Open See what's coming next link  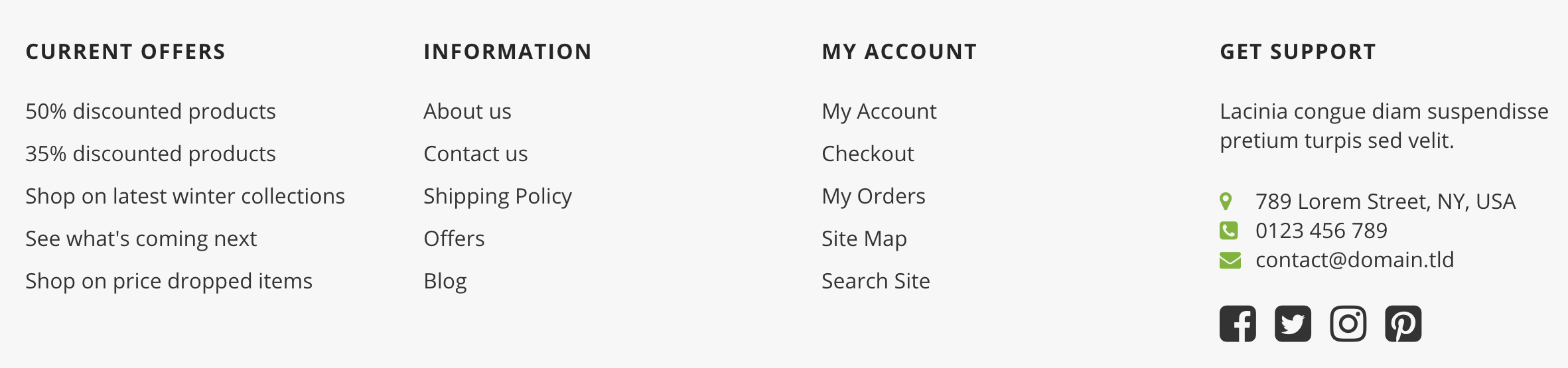tap(141, 239)
